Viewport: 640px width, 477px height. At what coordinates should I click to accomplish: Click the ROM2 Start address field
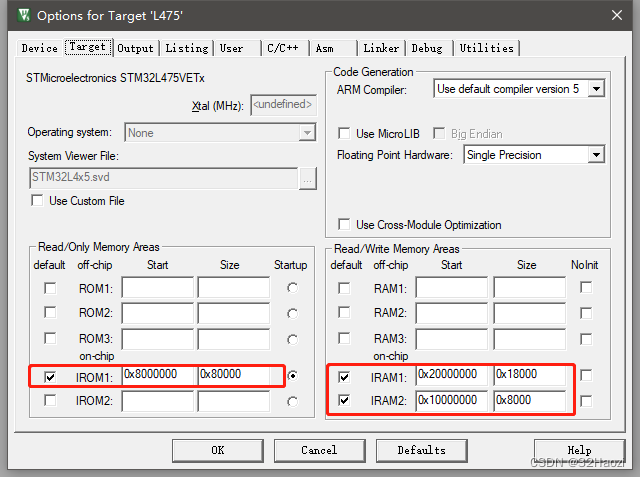[x=158, y=313]
